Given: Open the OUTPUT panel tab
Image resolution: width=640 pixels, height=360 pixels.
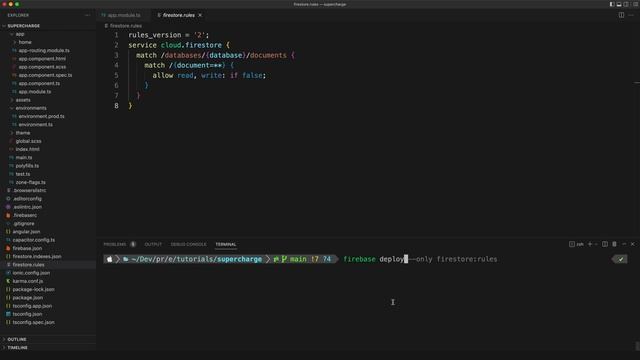Looking at the screenshot, I should (x=153, y=244).
